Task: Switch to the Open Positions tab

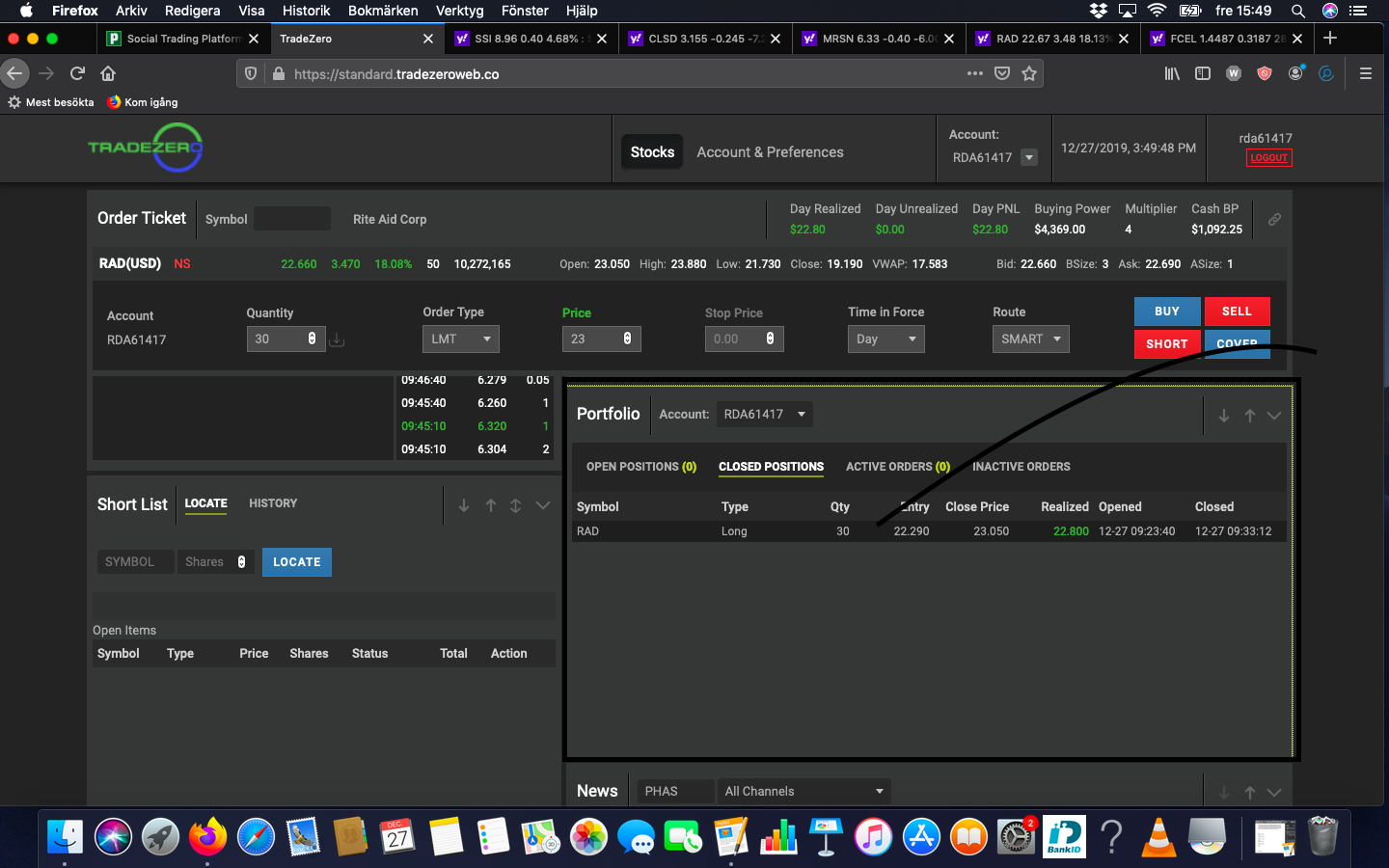Action: pyautogui.click(x=640, y=467)
